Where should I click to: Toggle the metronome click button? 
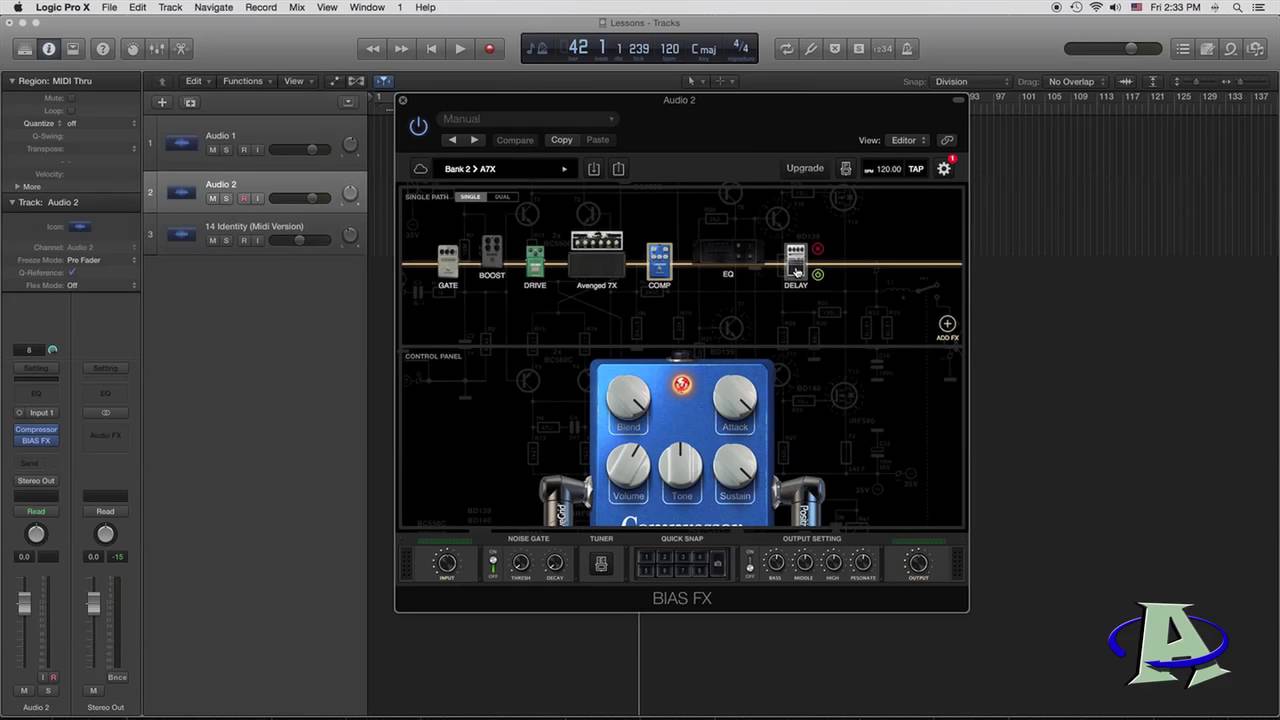tap(907, 48)
